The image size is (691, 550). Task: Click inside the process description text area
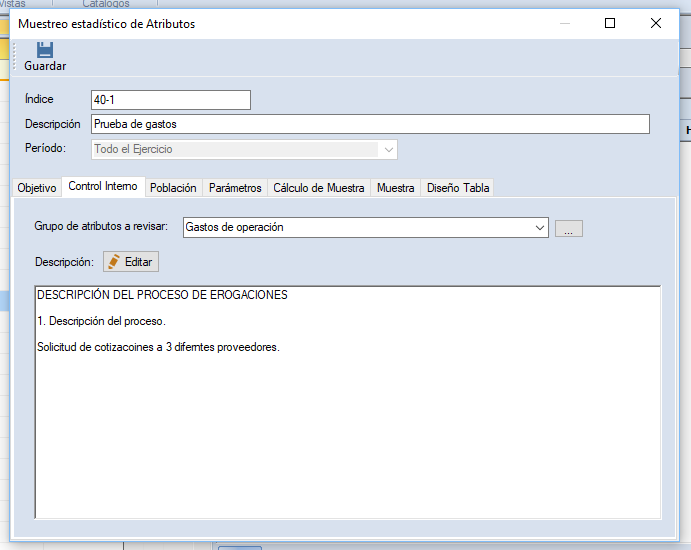(347, 420)
